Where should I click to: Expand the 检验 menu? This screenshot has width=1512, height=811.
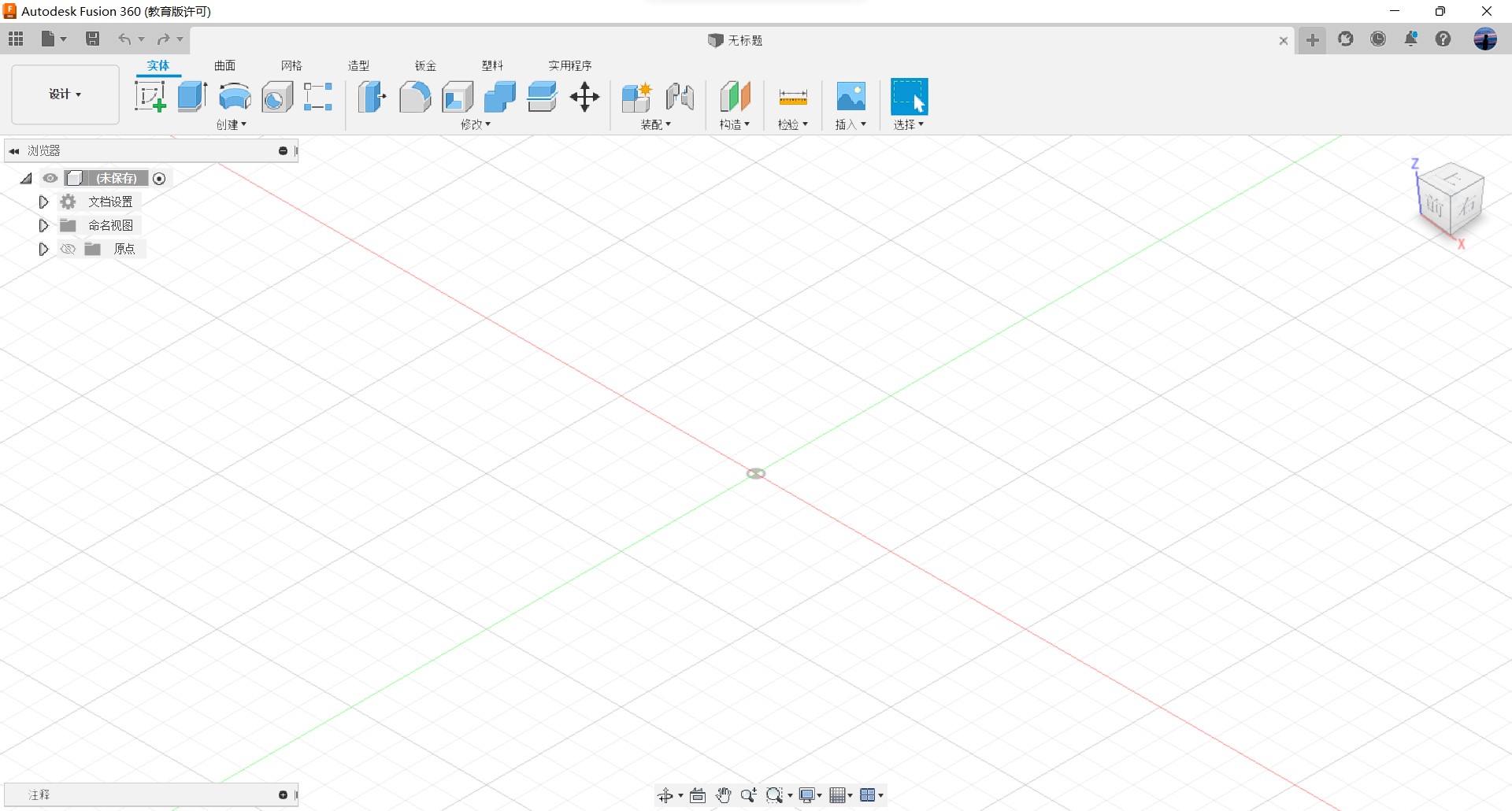(x=793, y=124)
